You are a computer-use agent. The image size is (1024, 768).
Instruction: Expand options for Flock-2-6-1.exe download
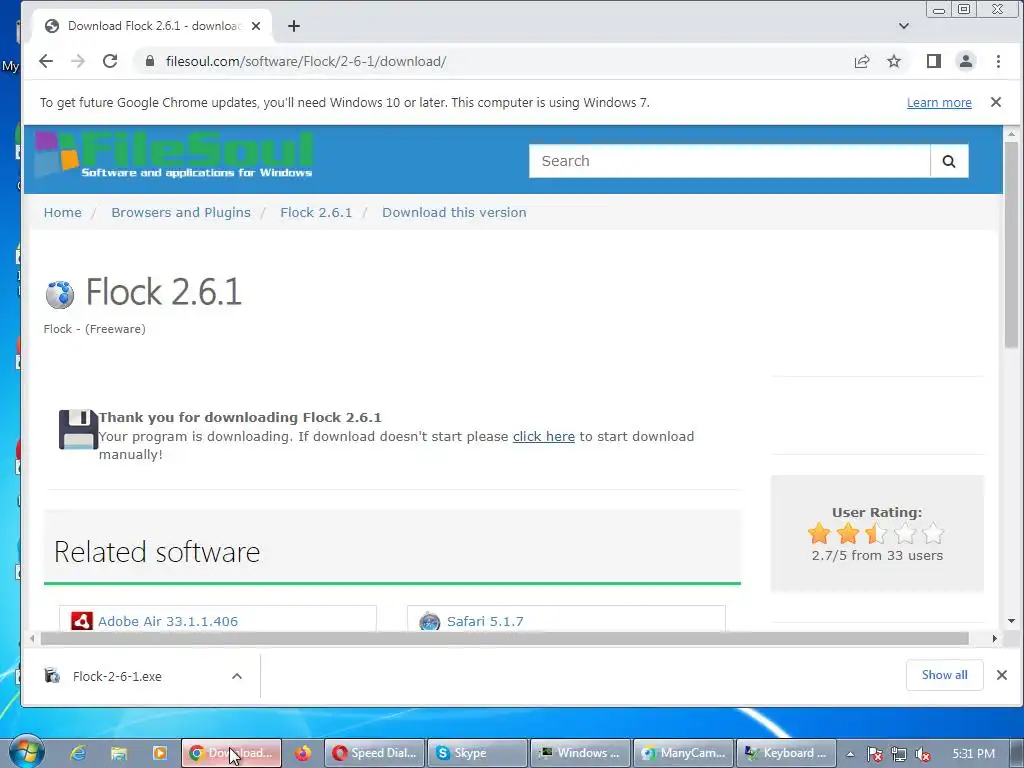tap(237, 676)
